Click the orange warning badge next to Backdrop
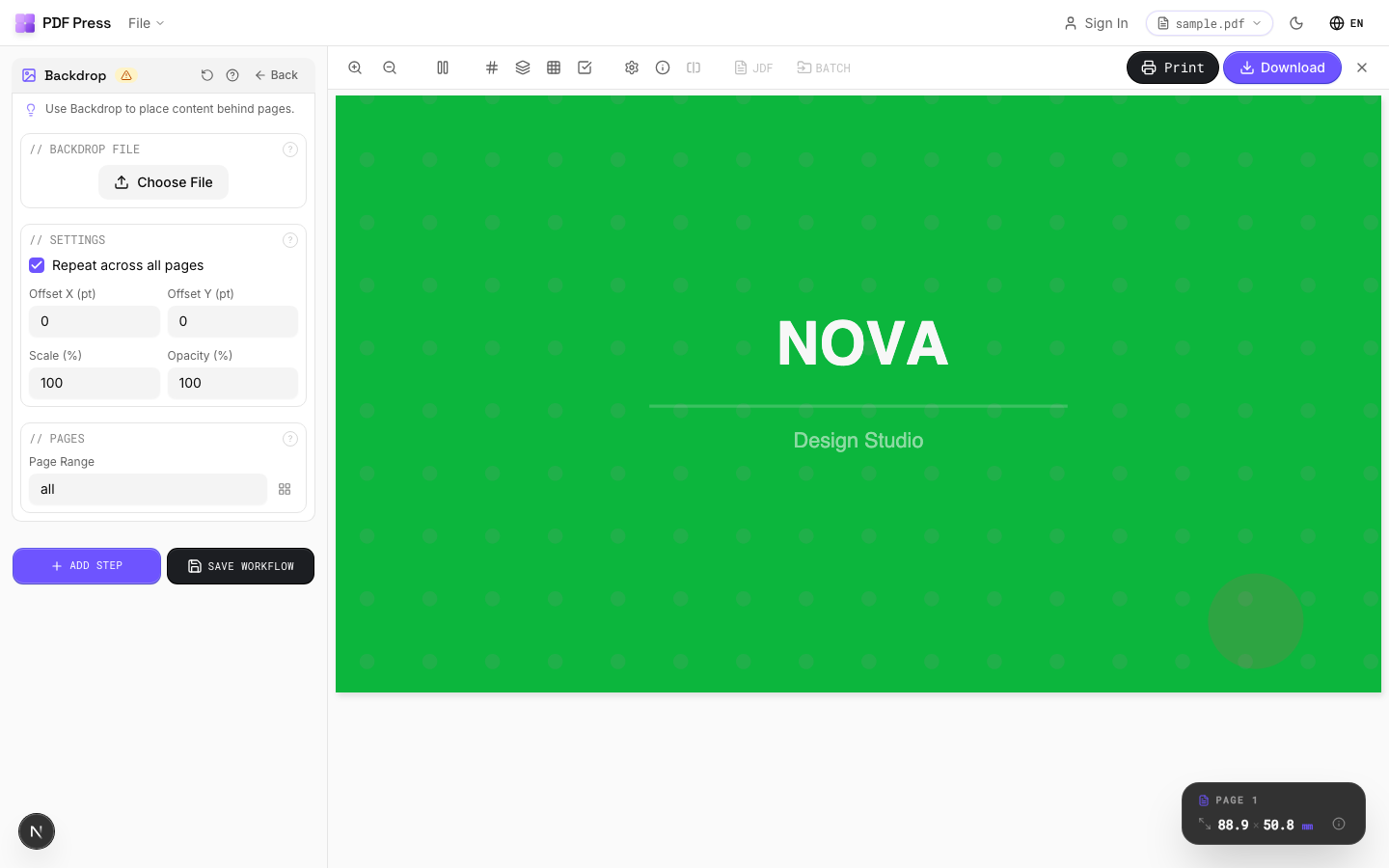Viewport: 1389px width, 868px height. pyautogui.click(x=126, y=75)
